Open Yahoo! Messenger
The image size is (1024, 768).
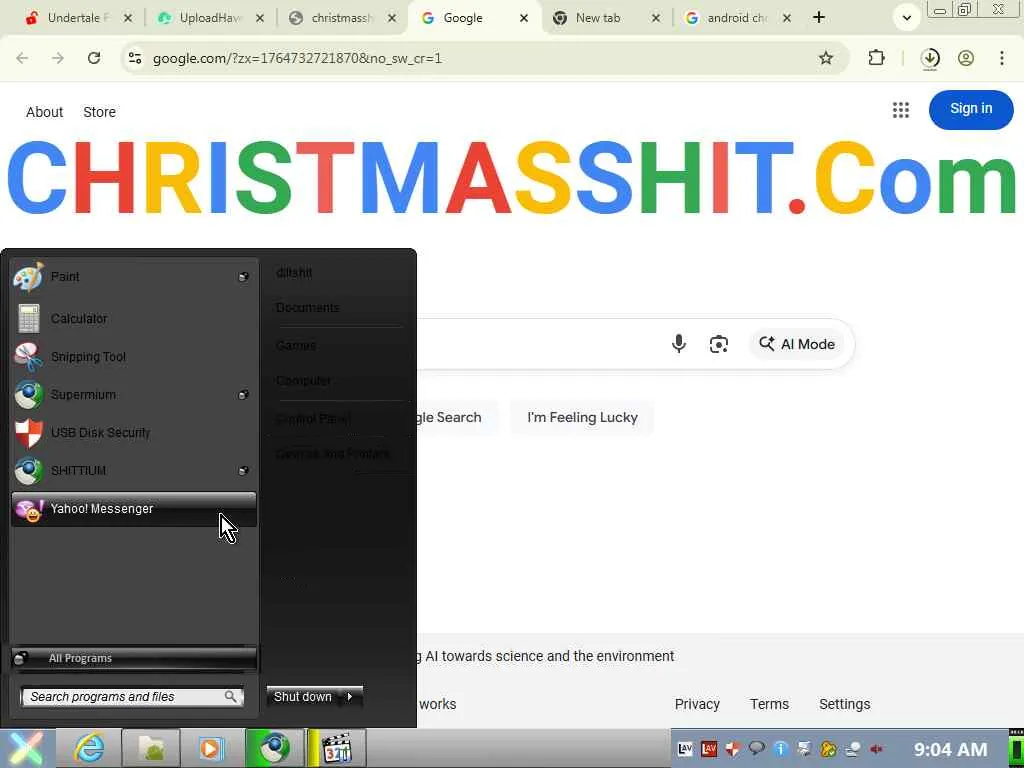pos(133,509)
